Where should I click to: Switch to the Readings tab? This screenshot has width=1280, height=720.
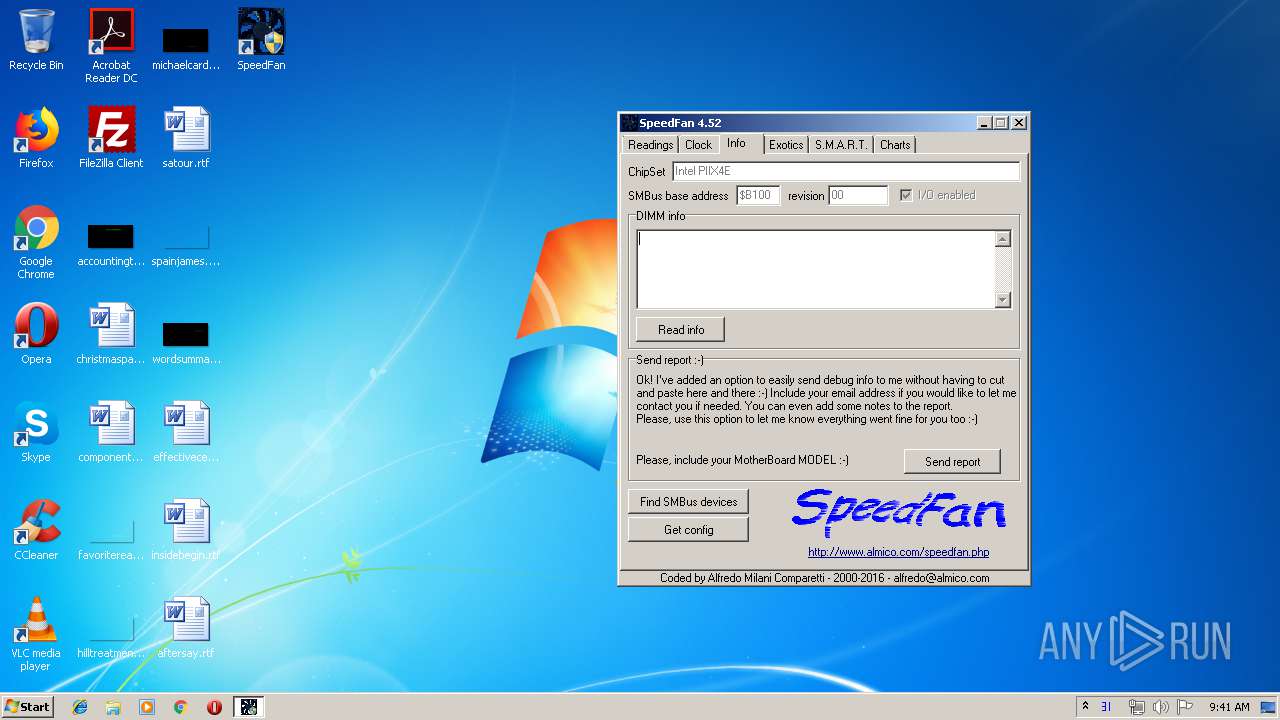[650, 145]
